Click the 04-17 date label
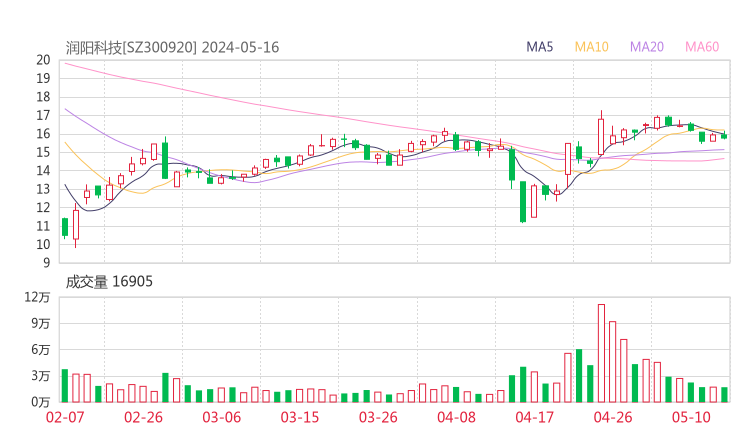 [535, 417]
